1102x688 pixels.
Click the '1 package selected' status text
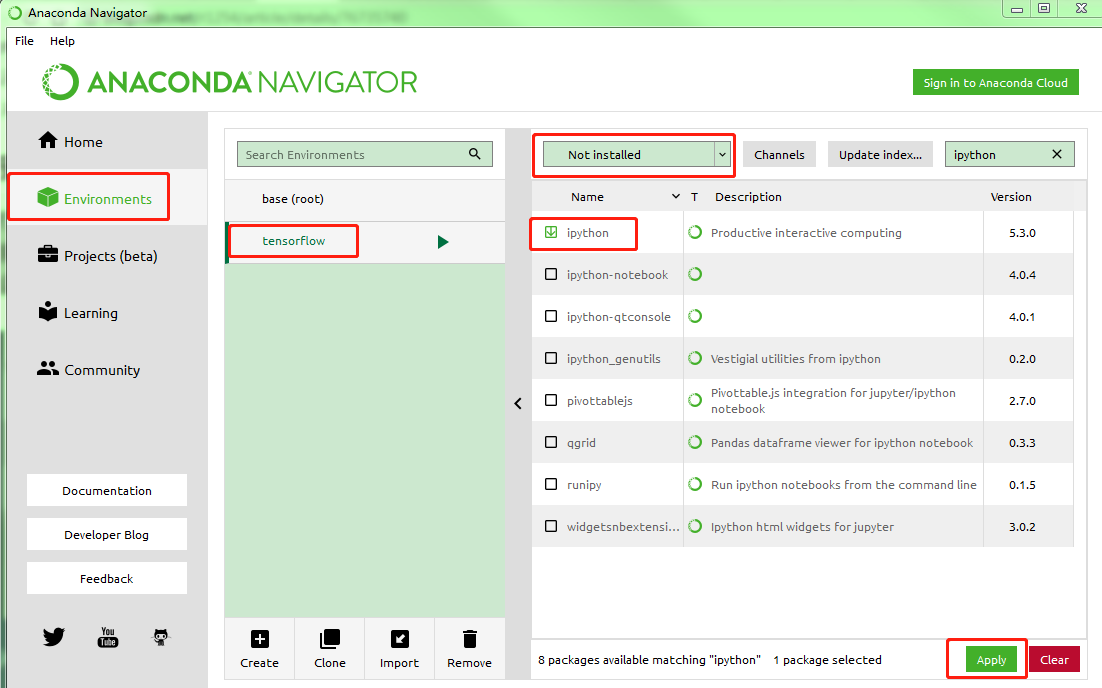click(x=827, y=660)
